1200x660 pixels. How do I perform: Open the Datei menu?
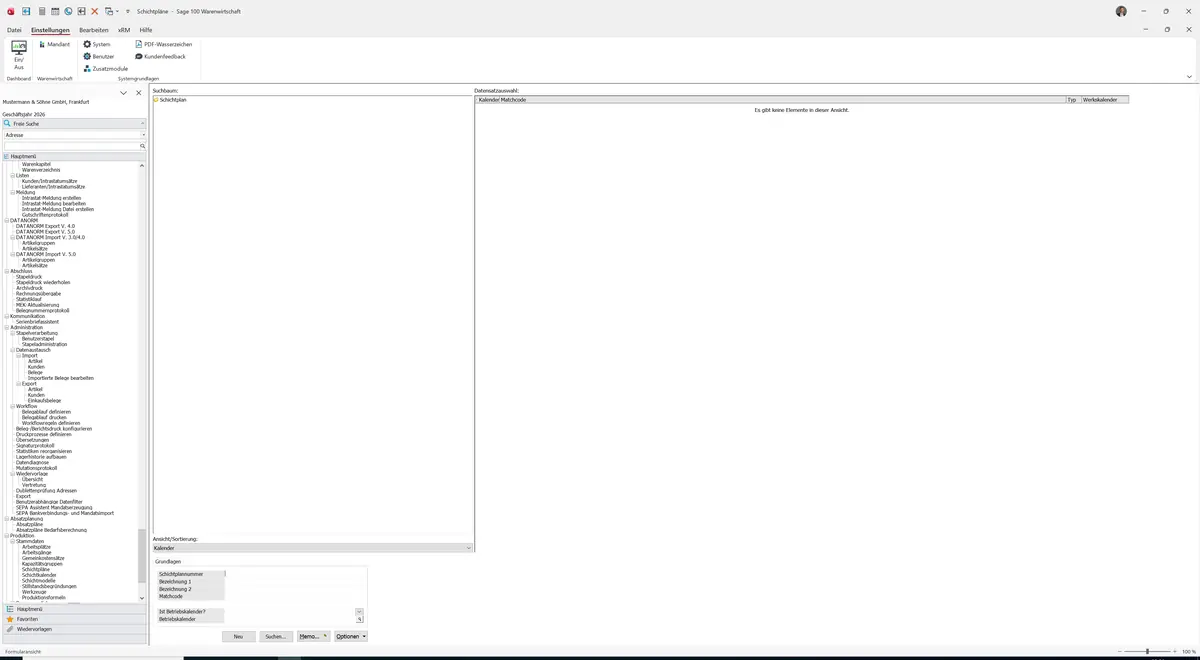[x=14, y=30]
